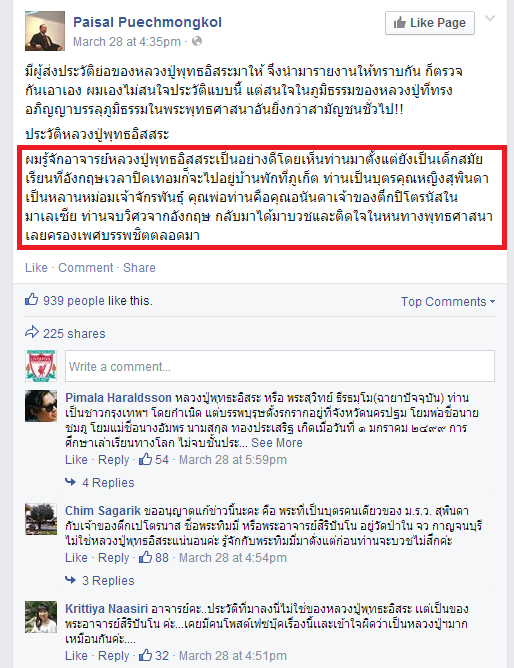Click the public globe privacy icon

point(197,41)
